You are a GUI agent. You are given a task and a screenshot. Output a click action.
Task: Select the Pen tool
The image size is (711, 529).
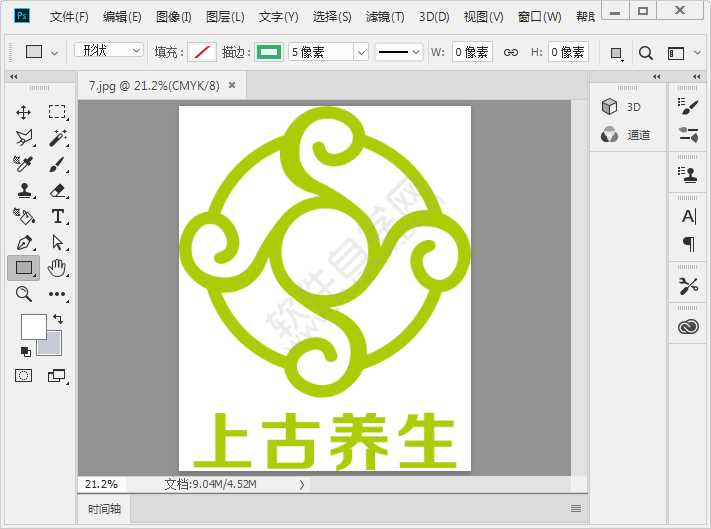pos(24,242)
